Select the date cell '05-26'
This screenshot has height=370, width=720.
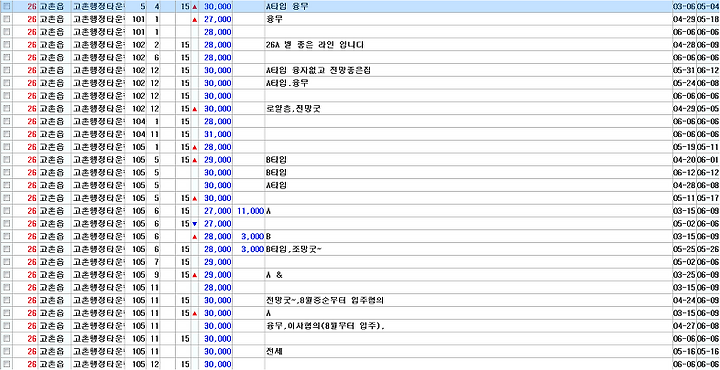(708, 249)
